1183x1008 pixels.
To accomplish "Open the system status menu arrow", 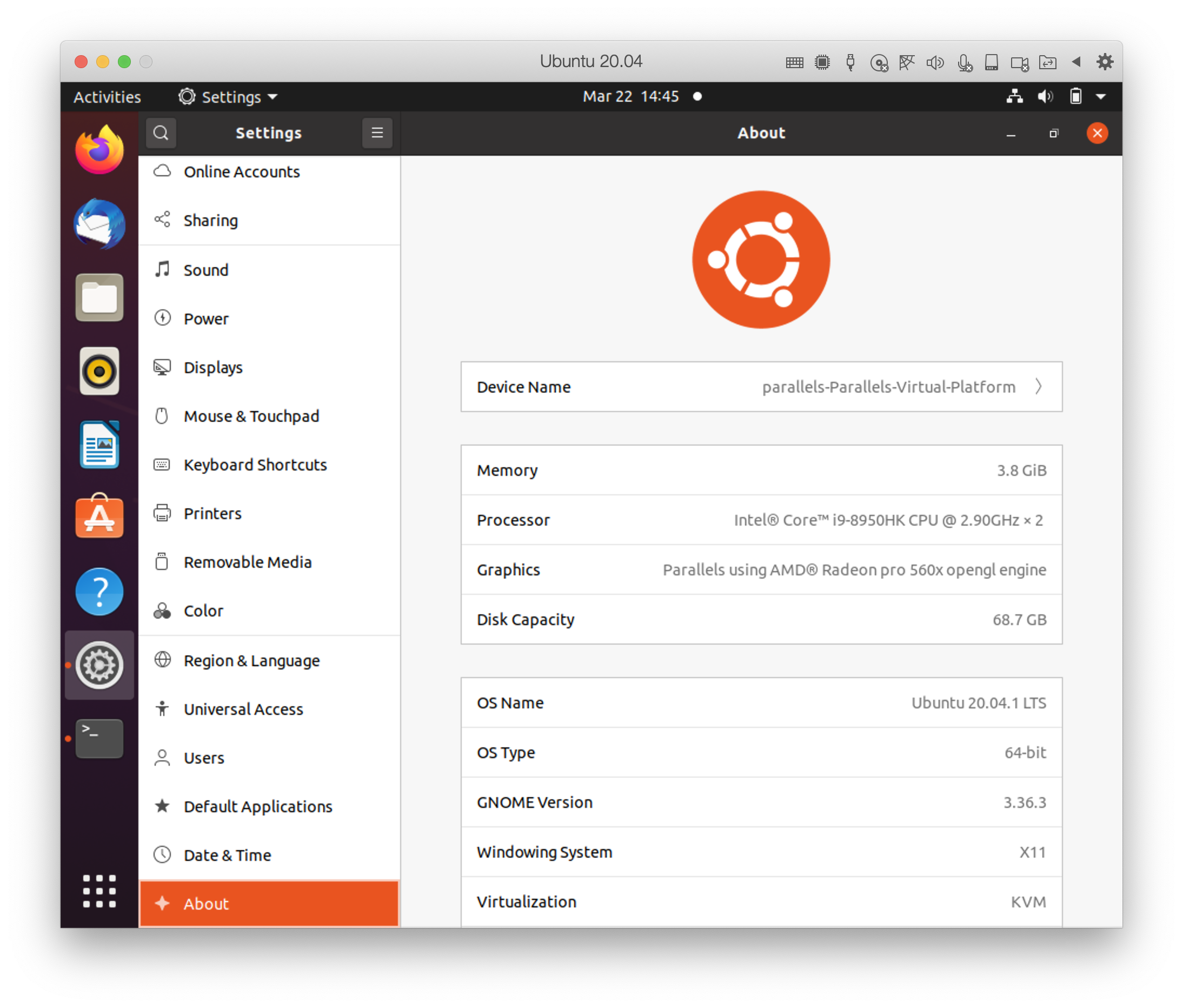I will (x=1101, y=96).
